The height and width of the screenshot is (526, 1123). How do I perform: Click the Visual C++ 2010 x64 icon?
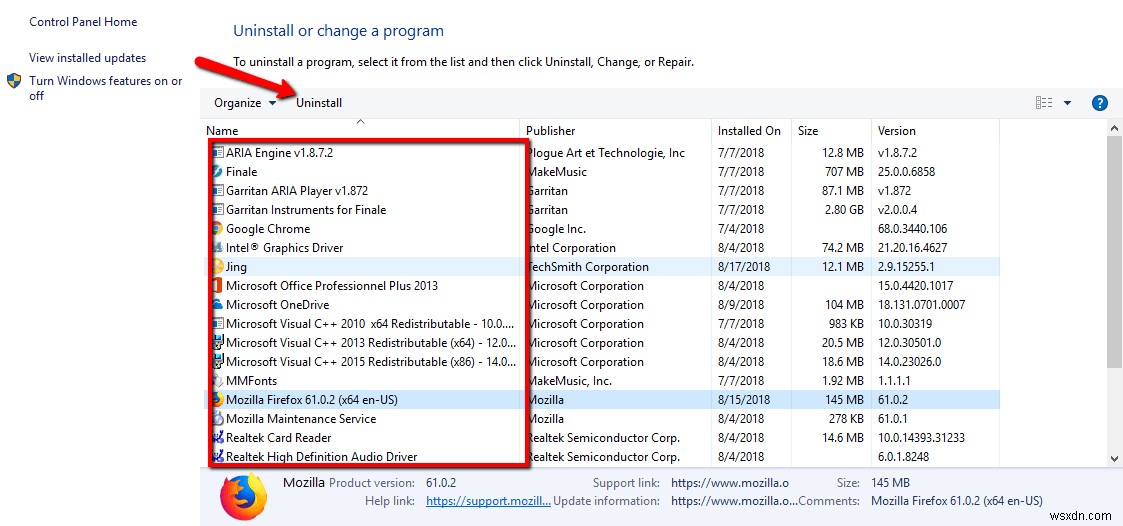[219, 324]
